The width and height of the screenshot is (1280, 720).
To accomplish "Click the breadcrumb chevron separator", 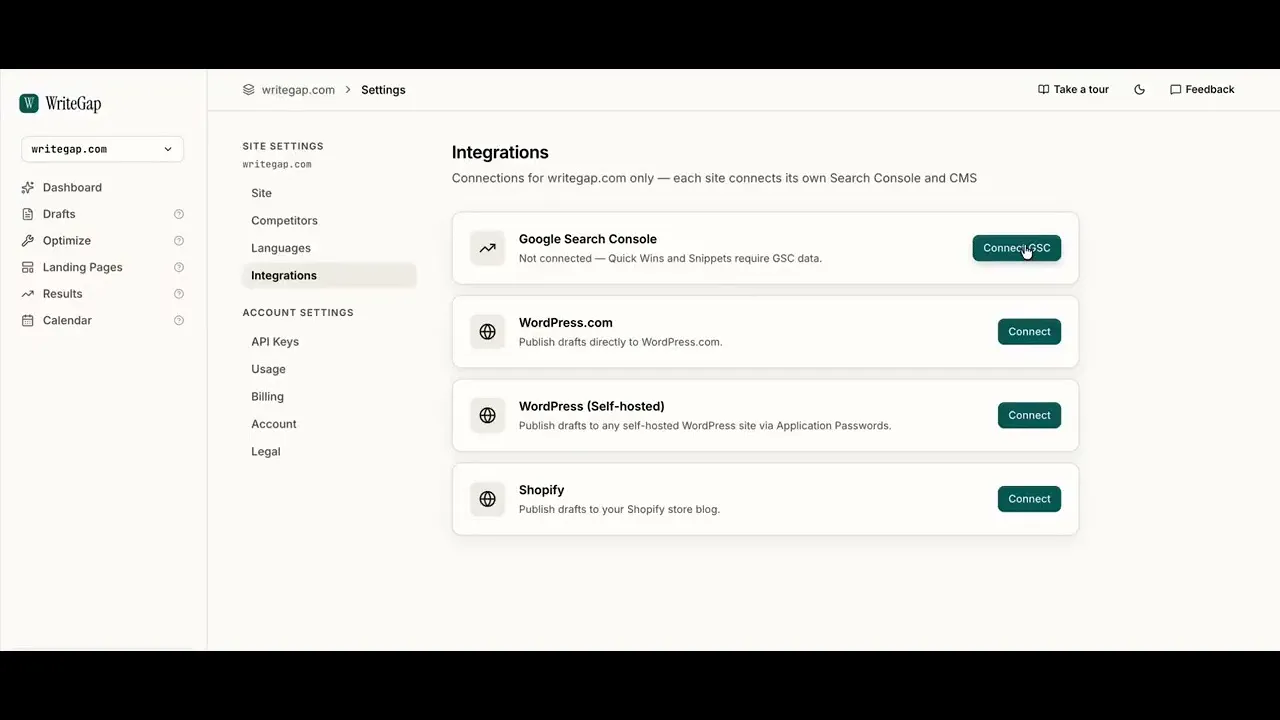I will (x=348, y=90).
